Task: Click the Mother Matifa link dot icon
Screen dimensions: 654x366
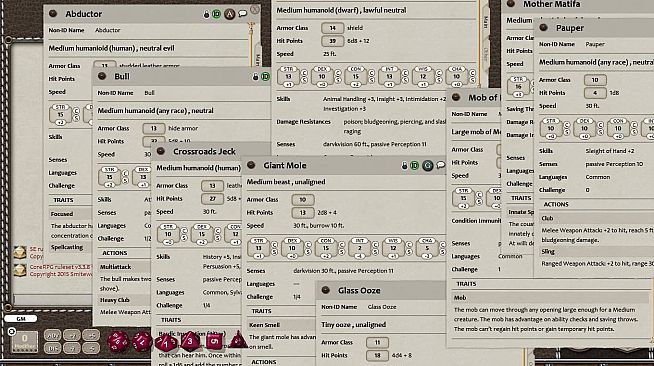Action: click(511, 4)
